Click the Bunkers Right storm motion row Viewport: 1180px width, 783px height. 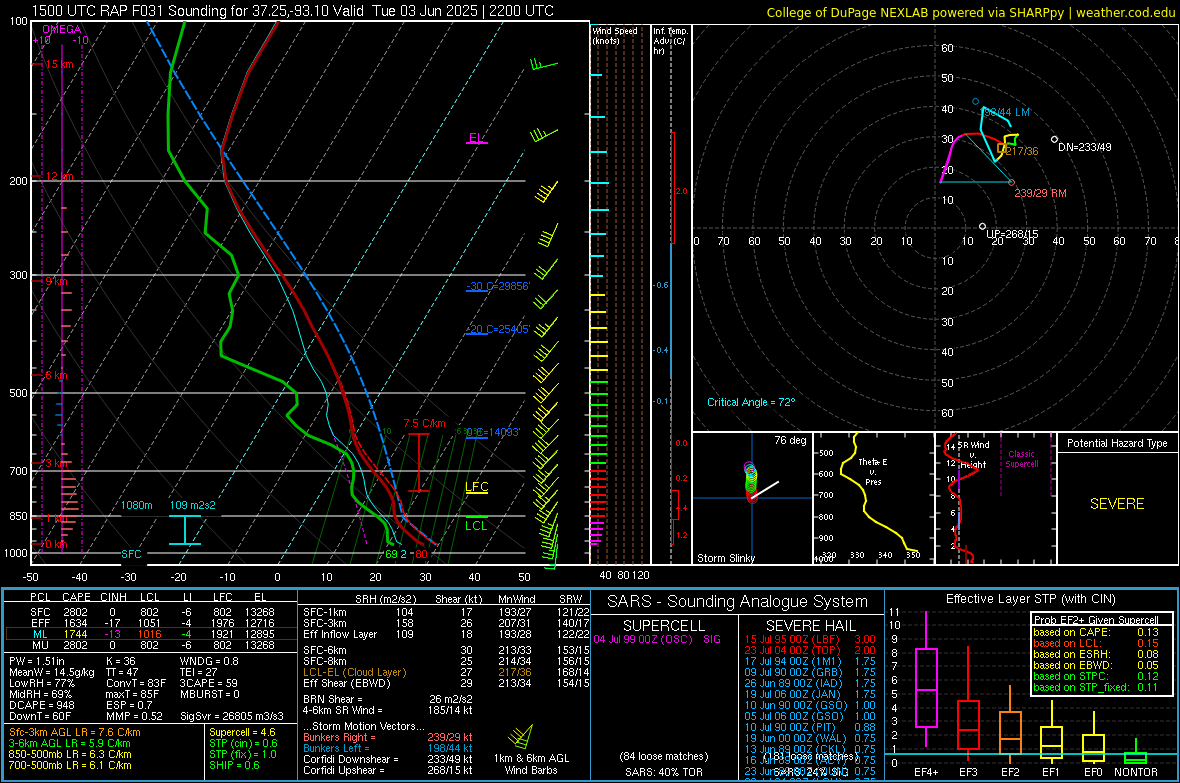coord(388,737)
